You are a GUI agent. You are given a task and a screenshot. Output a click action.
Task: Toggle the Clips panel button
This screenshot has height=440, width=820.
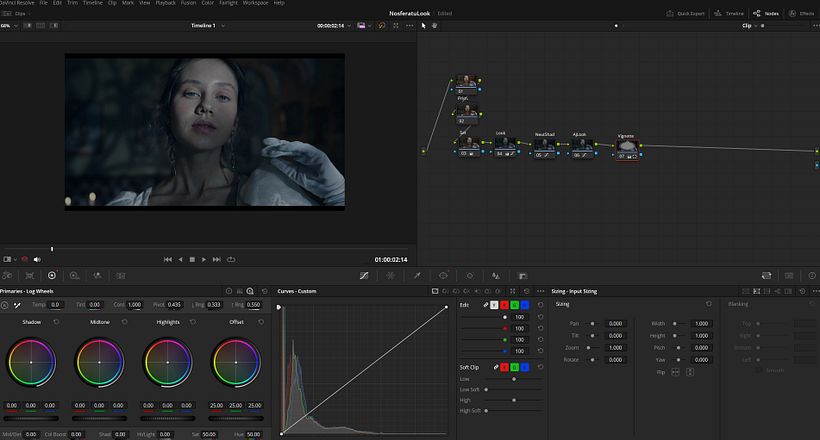pyautogui.click(x=14, y=13)
